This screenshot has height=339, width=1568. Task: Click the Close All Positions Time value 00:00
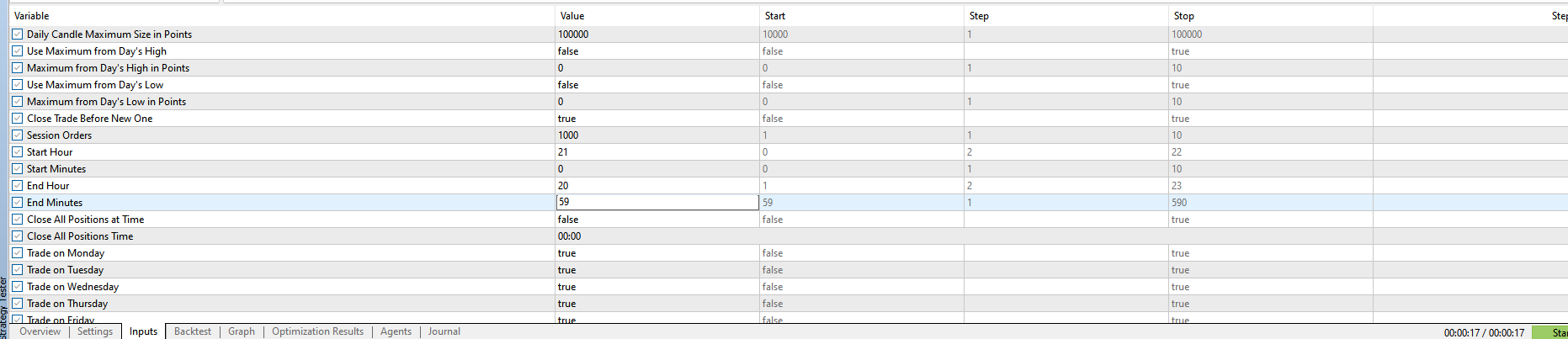[656, 236]
